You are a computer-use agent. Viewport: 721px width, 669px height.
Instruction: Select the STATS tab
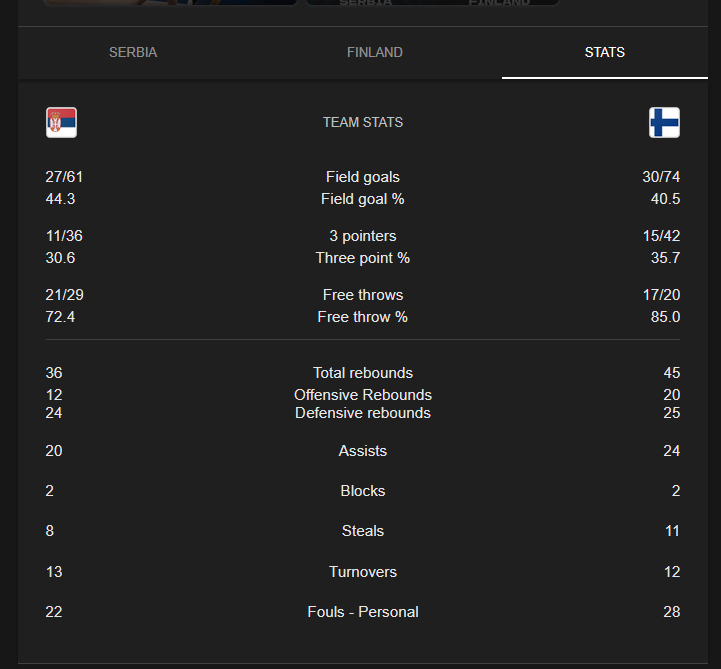tap(605, 52)
